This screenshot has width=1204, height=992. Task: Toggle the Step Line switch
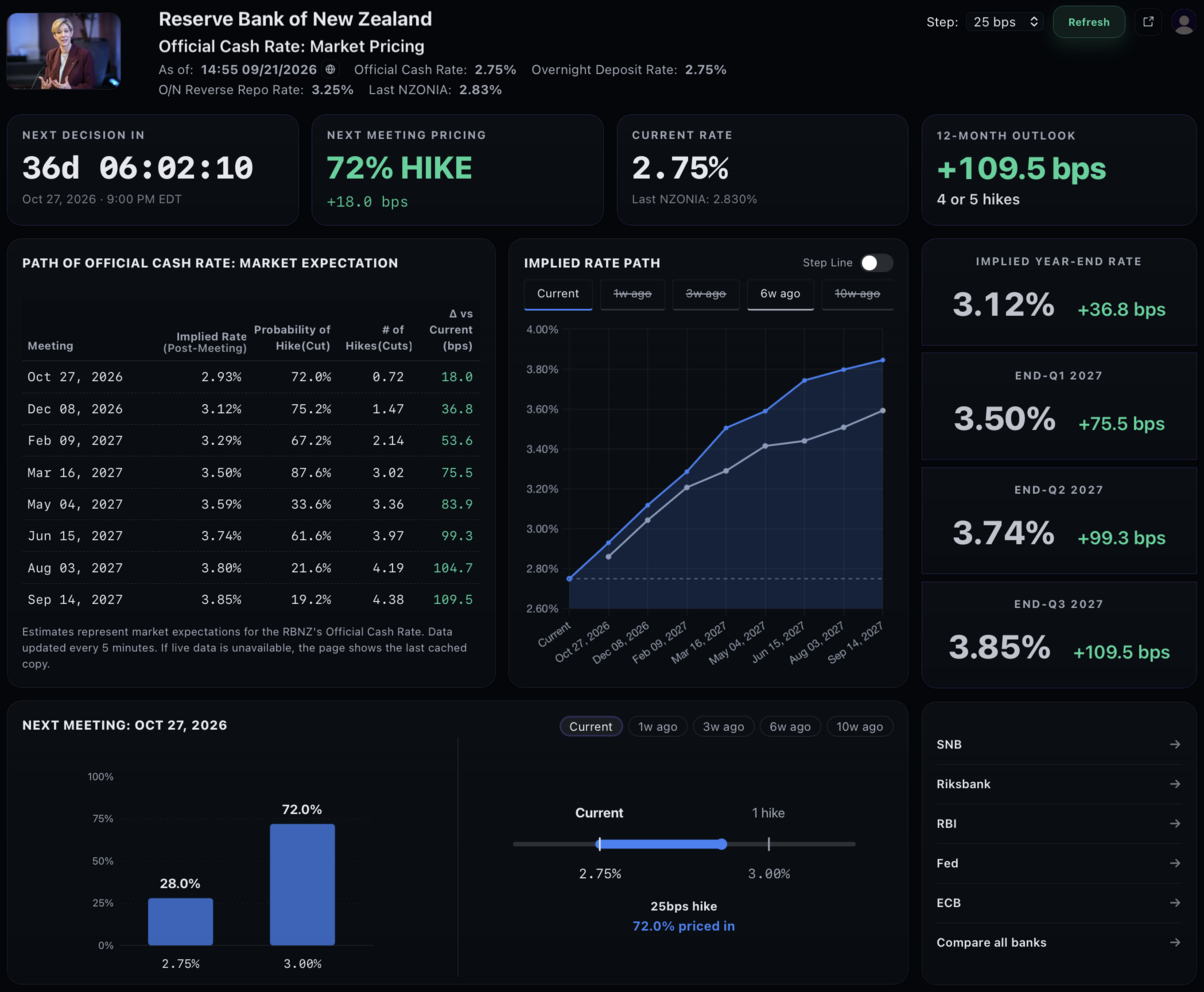click(x=877, y=262)
